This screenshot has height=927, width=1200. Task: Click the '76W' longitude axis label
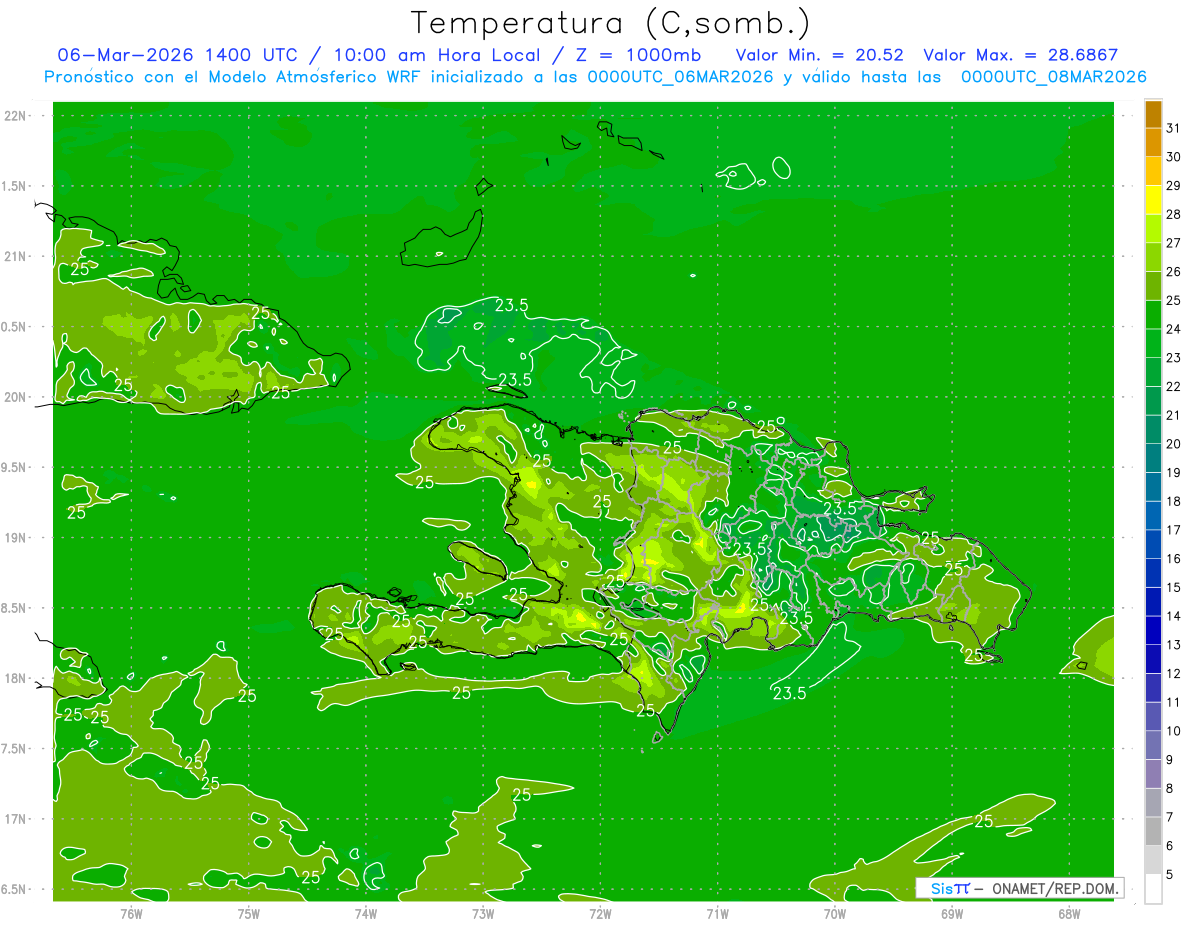pos(131,912)
